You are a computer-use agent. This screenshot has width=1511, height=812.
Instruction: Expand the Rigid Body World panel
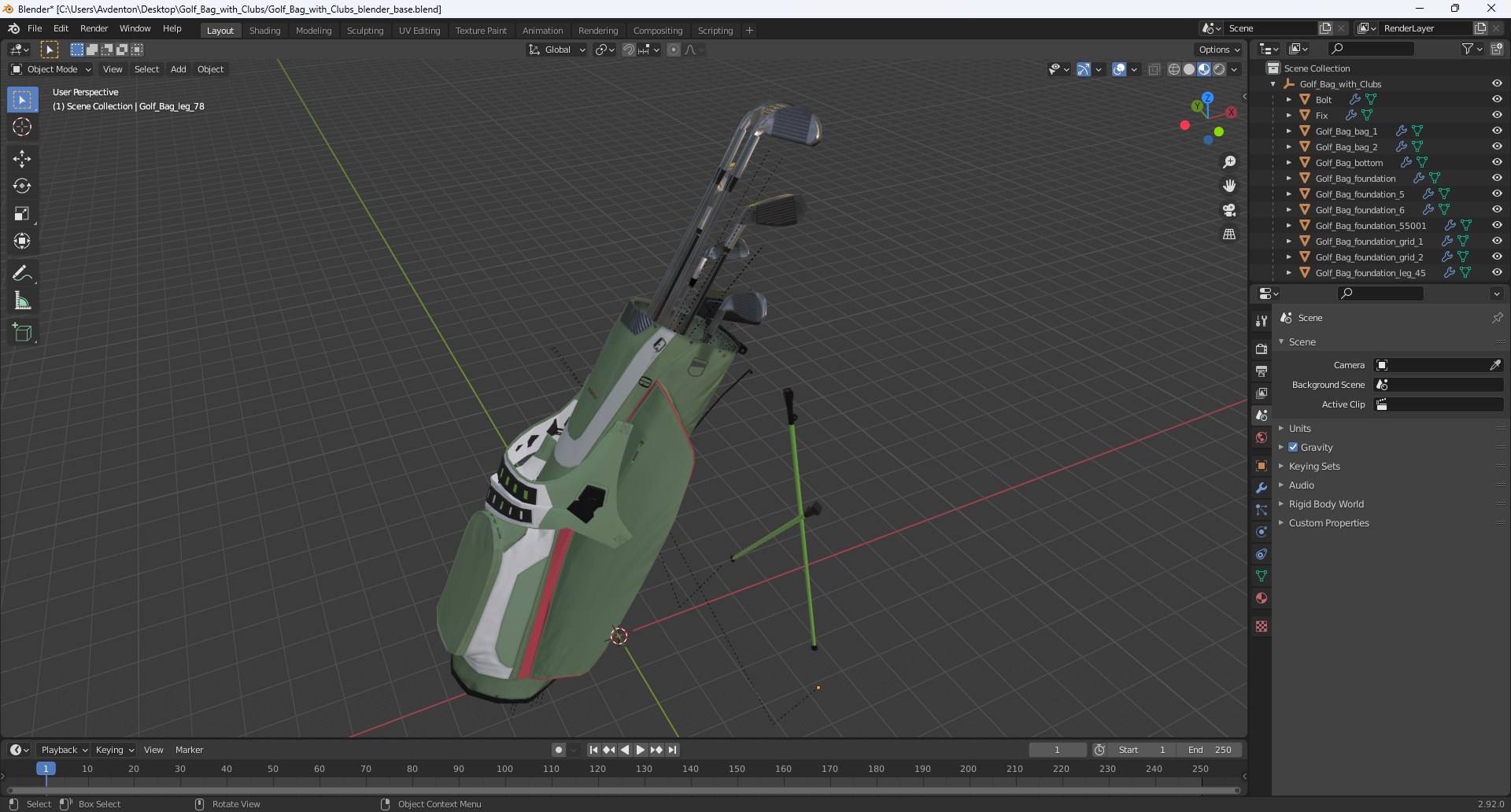click(x=1326, y=504)
